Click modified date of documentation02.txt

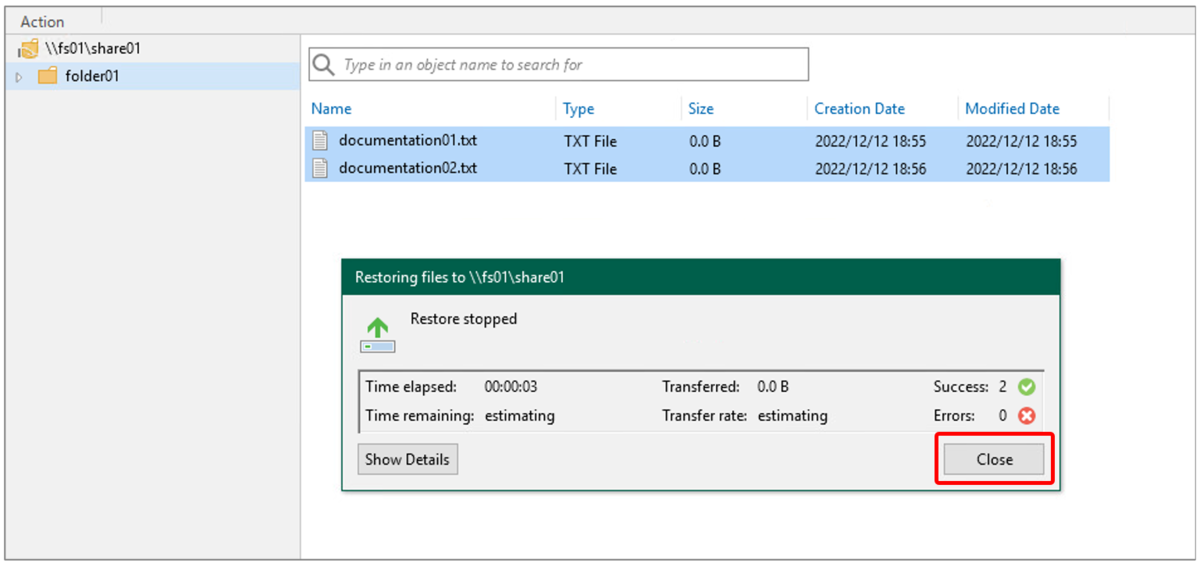pyautogui.click(x=1021, y=169)
